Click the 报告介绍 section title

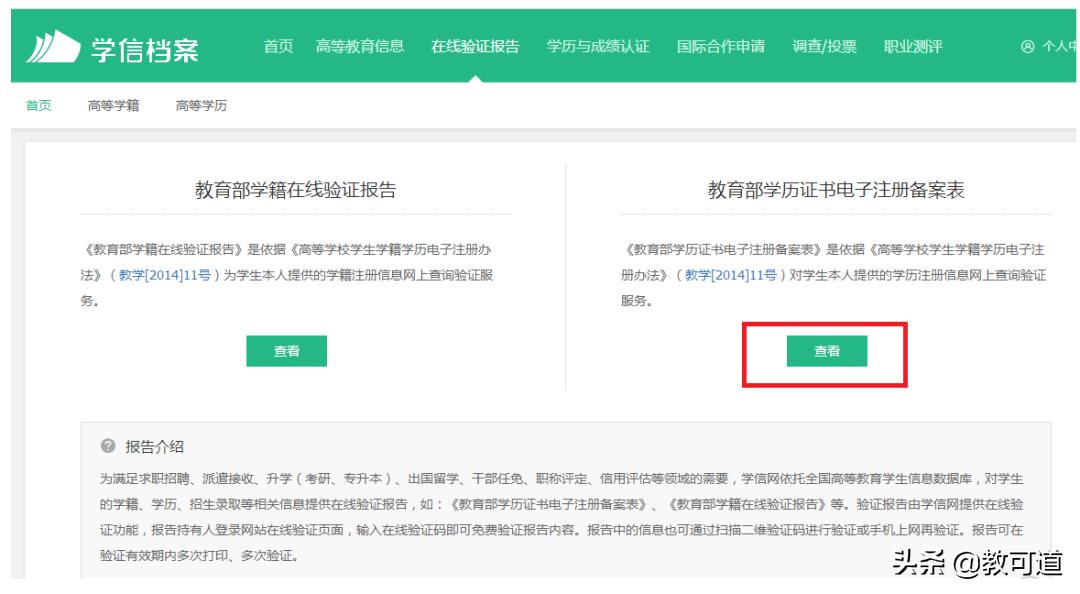click(x=155, y=446)
